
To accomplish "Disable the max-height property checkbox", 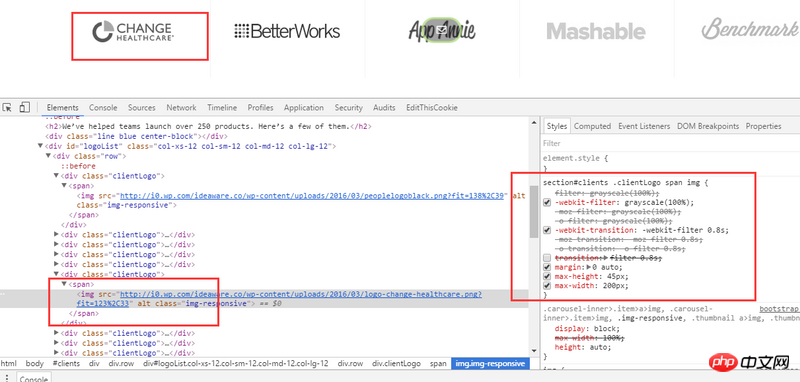I will point(547,276).
